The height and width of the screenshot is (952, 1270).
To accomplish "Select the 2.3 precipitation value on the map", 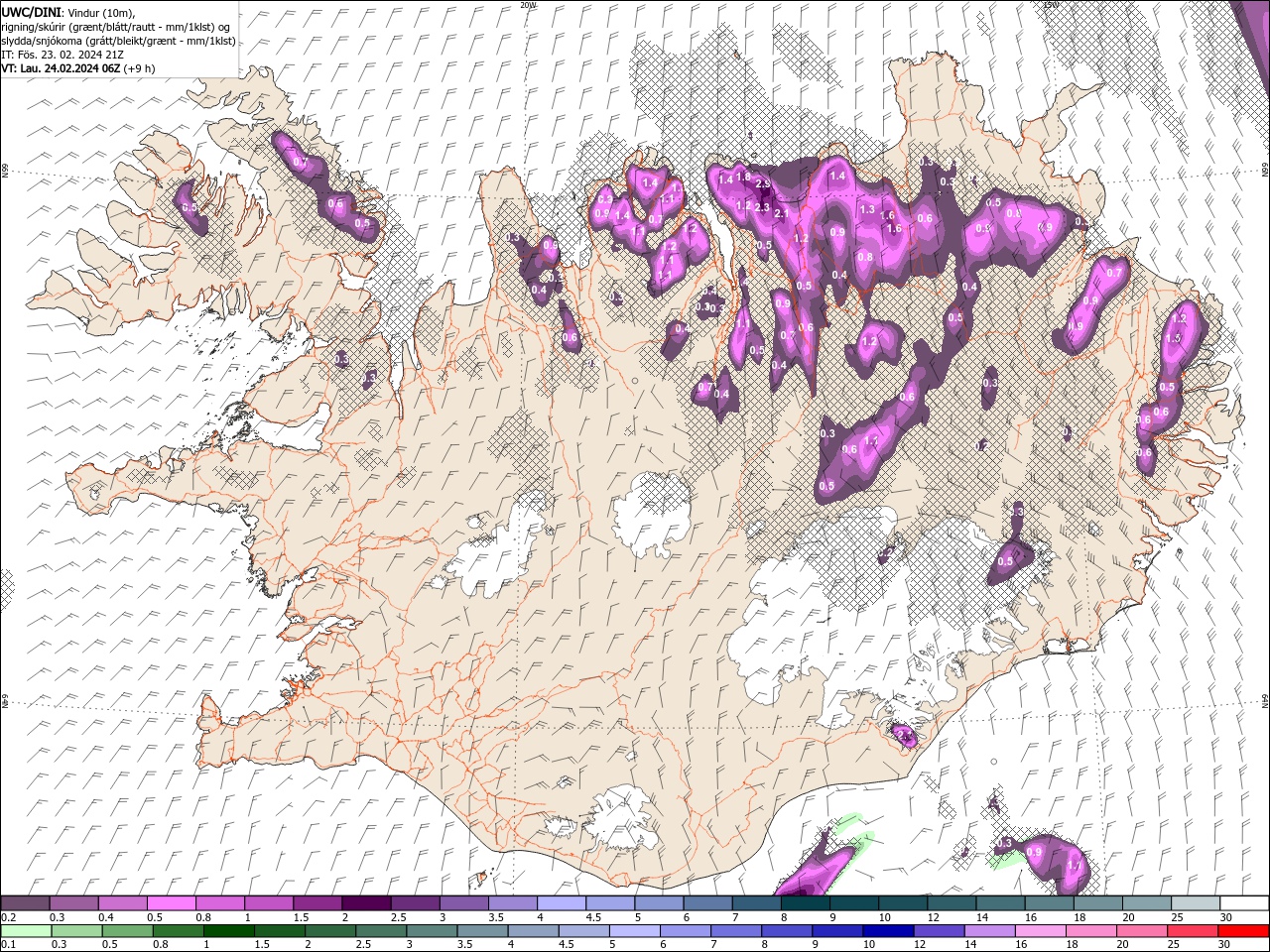I will (x=762, y=207).
